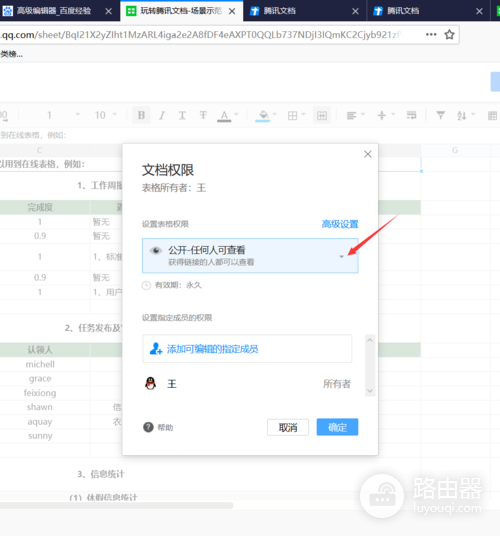Close the 文档权限 dialog
The width and height of the screenshot is (500, 536).
(x=368, y=154)
